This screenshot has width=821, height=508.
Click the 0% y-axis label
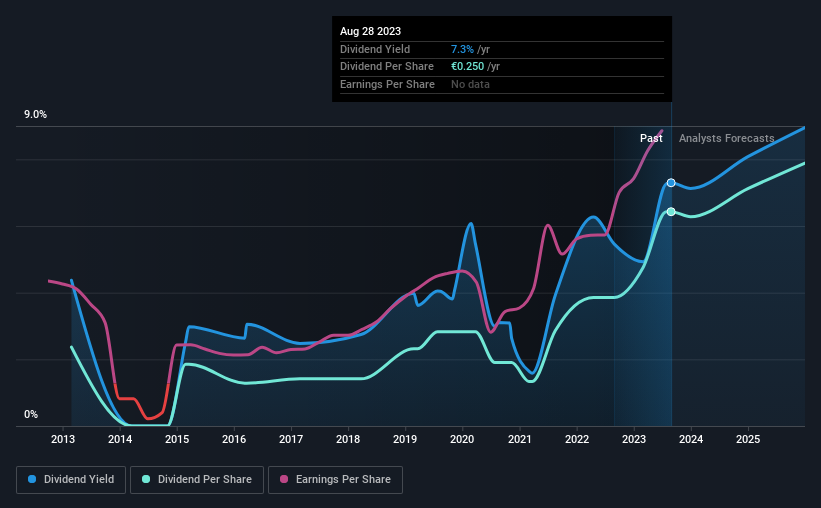31,414
